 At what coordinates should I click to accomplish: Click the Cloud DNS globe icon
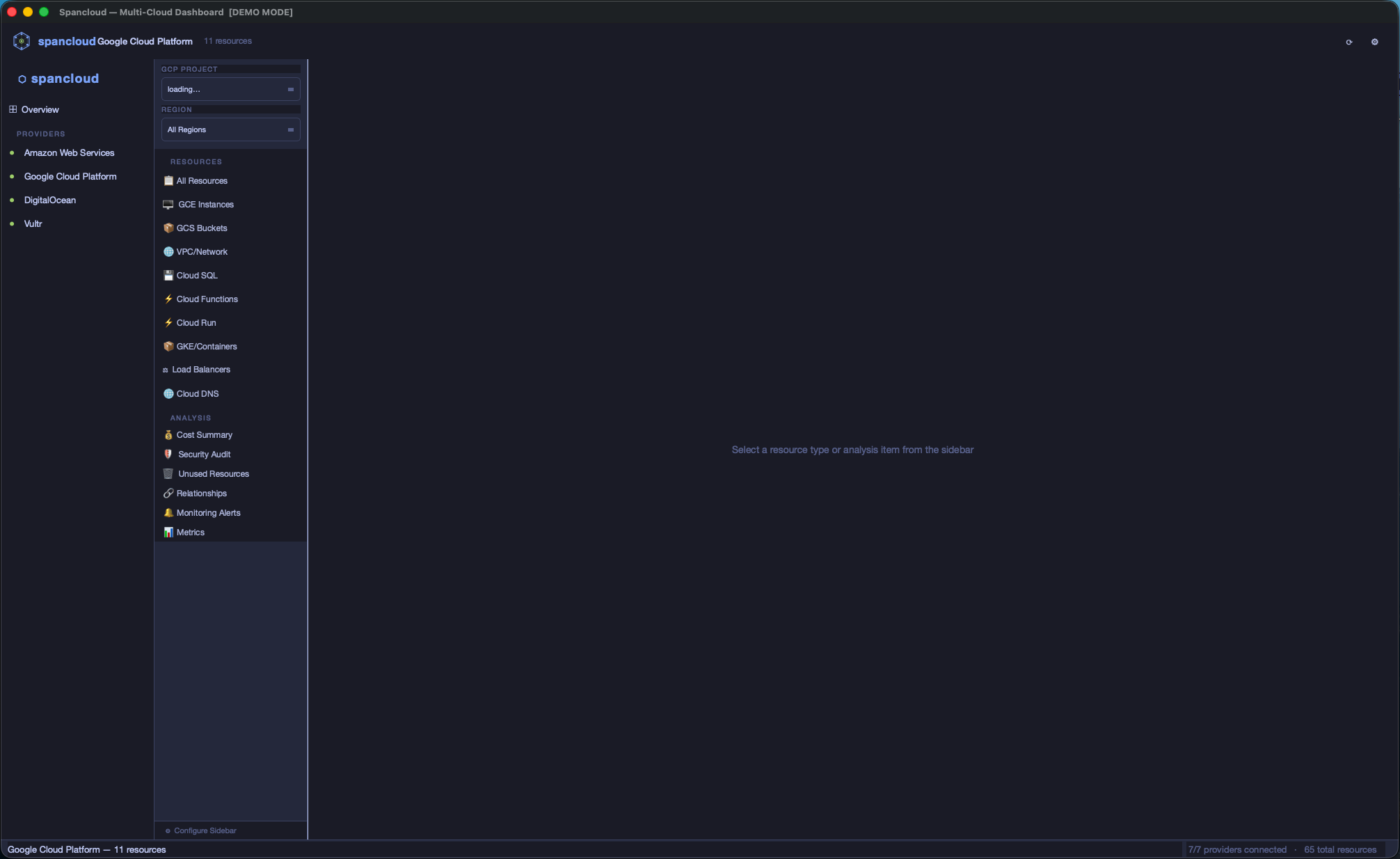click(168, 394)
